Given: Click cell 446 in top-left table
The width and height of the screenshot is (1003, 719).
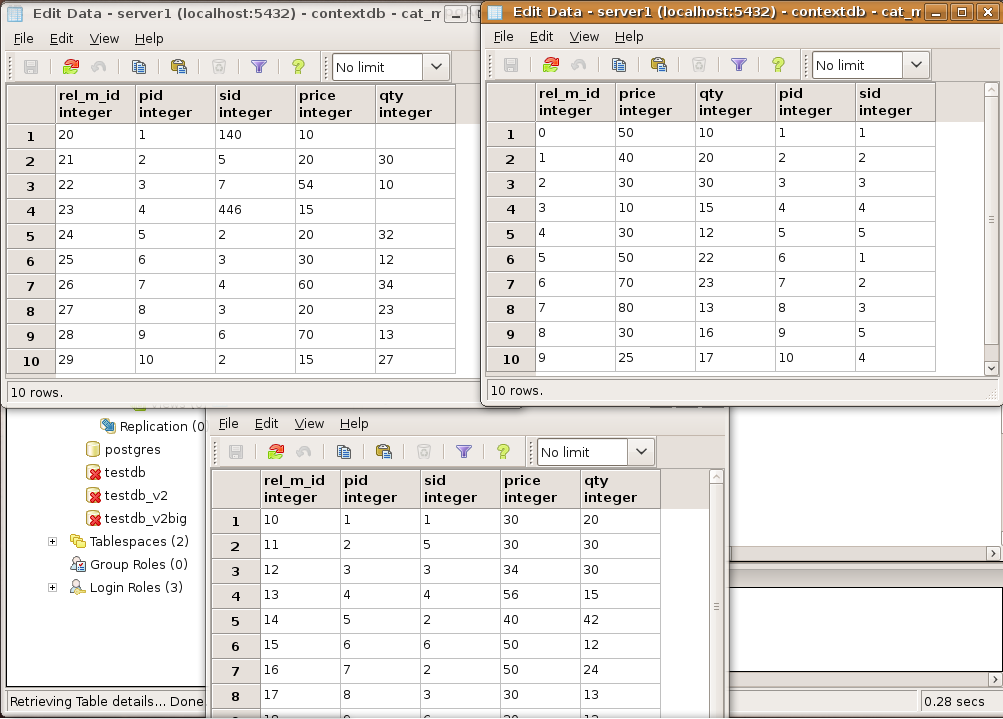Looking at the screenshot, I should click(255, 210).
